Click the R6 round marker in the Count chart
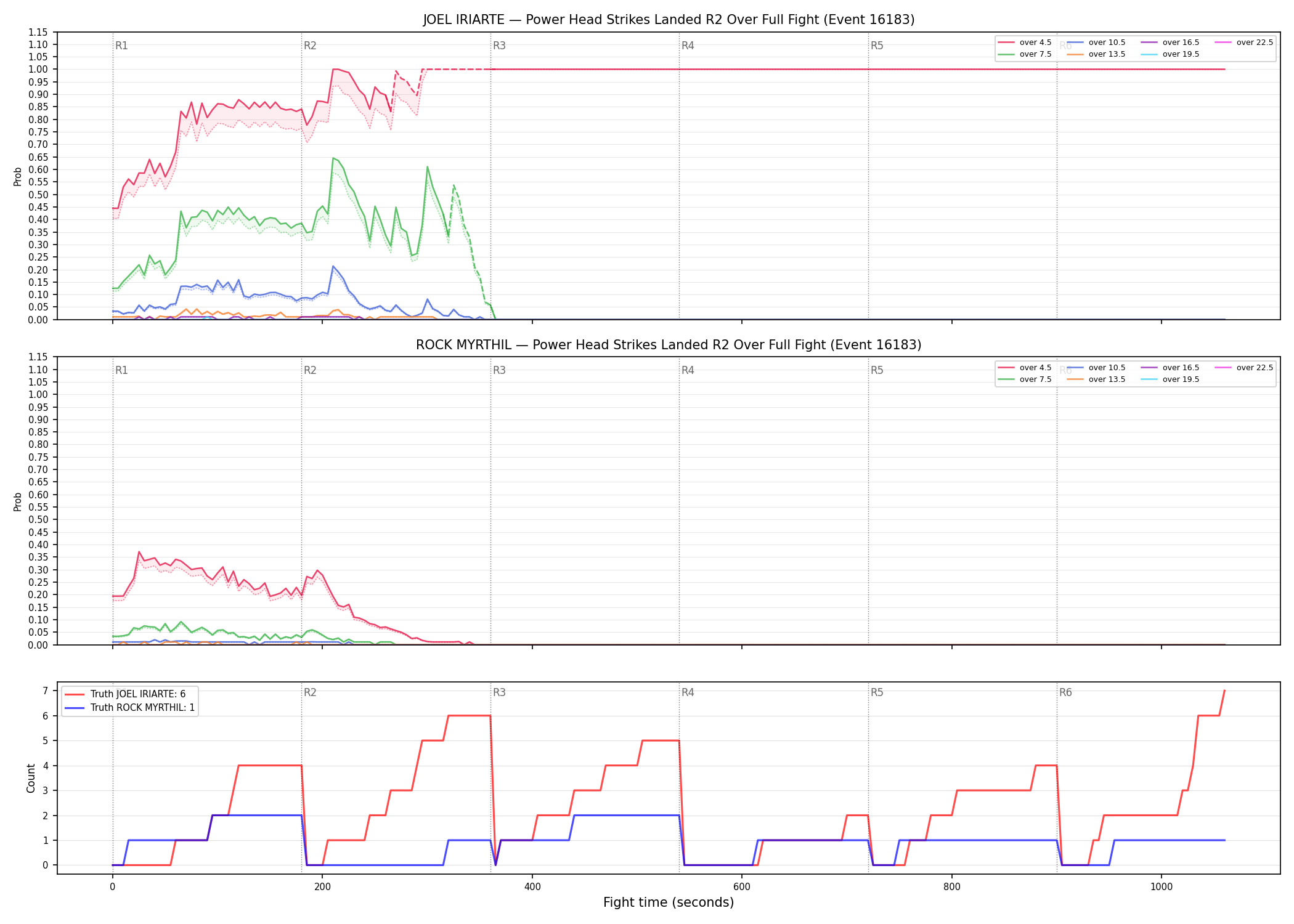This screenshot has height=924, width=1294. [x=1065, y=692]
